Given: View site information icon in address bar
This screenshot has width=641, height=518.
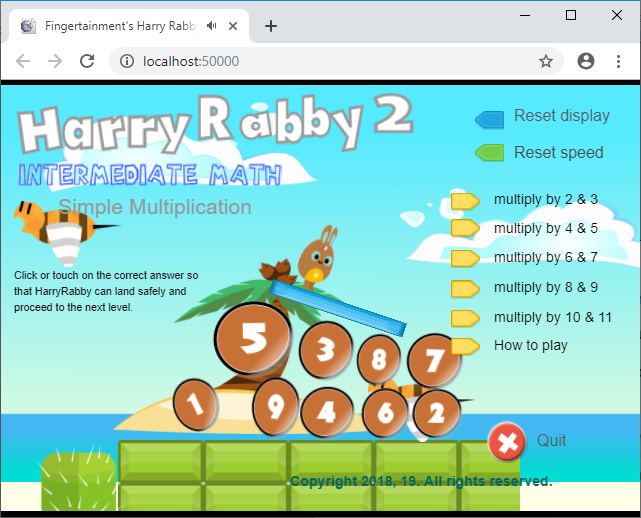Looking at the screenshot, I should [127, 61].
